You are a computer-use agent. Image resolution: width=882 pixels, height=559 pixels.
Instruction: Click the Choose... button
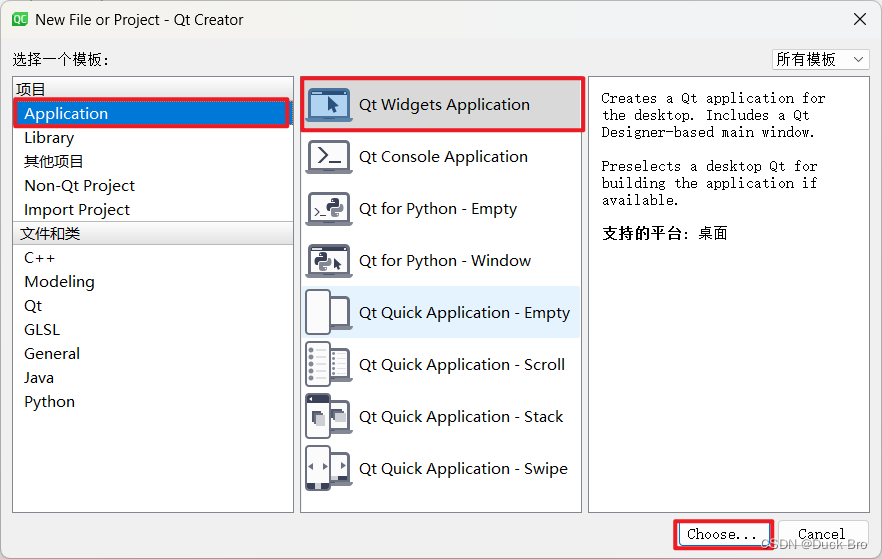point(723,534)
